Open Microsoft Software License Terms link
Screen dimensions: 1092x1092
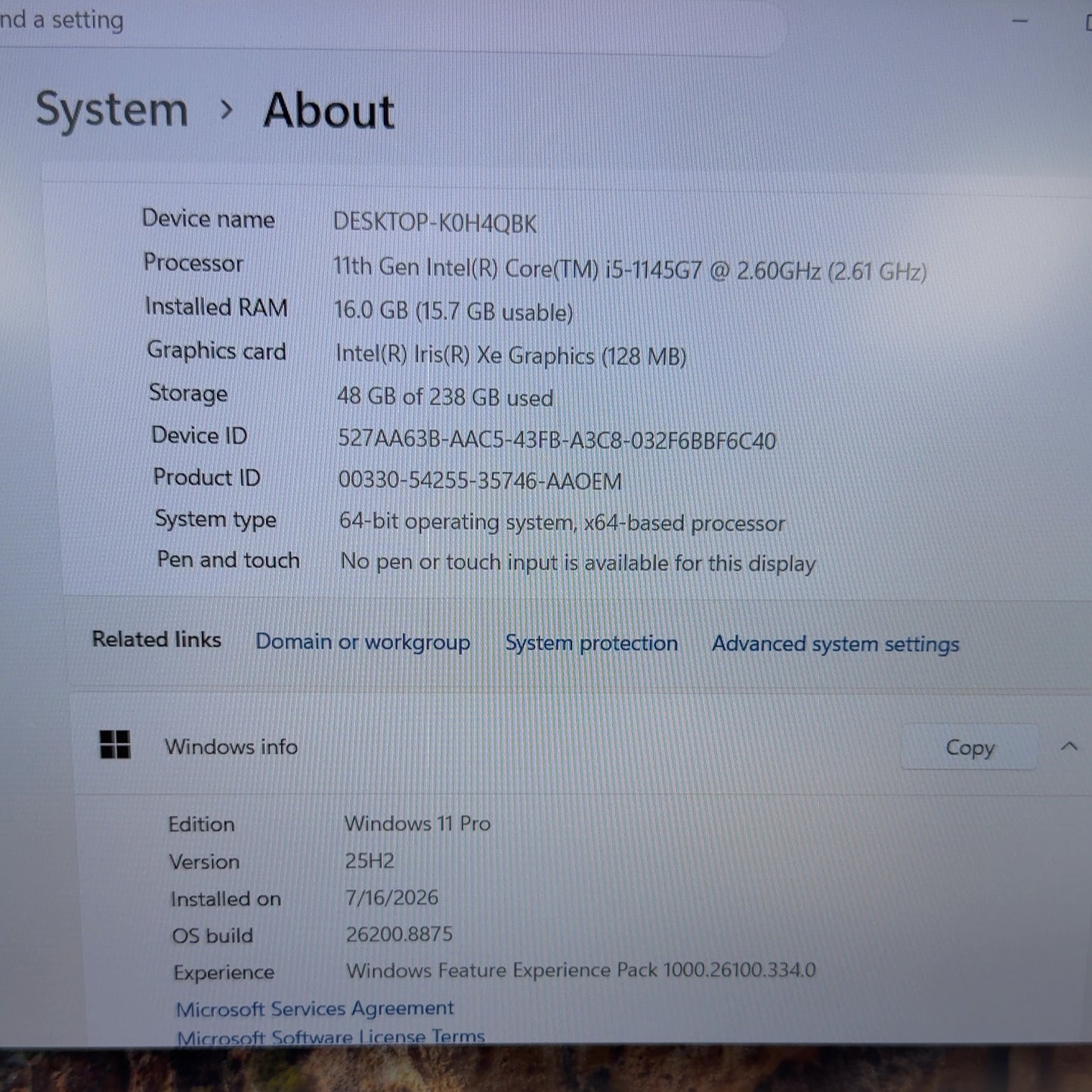point(330,1036)
